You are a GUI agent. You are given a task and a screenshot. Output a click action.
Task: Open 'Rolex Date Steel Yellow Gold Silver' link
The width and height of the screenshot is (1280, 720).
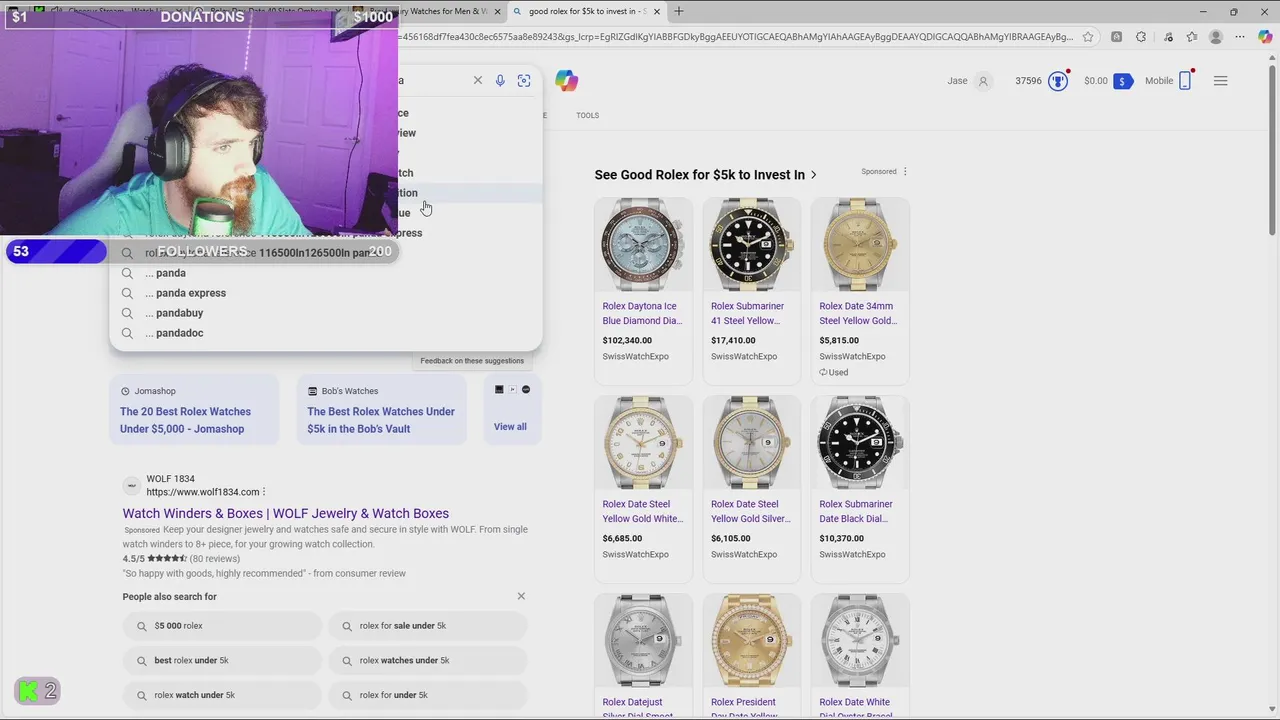[x=750, y=511]
